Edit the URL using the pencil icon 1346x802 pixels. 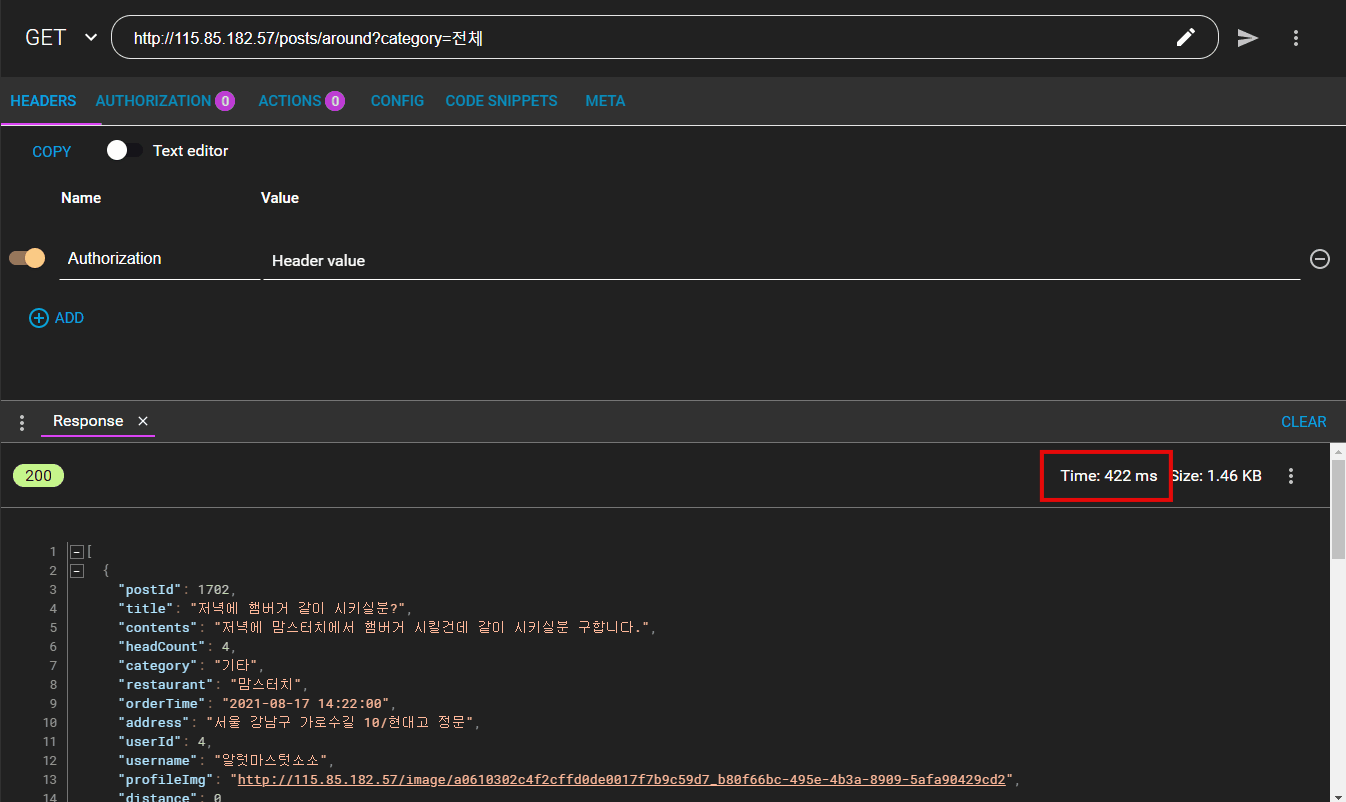coord(1185,37)
